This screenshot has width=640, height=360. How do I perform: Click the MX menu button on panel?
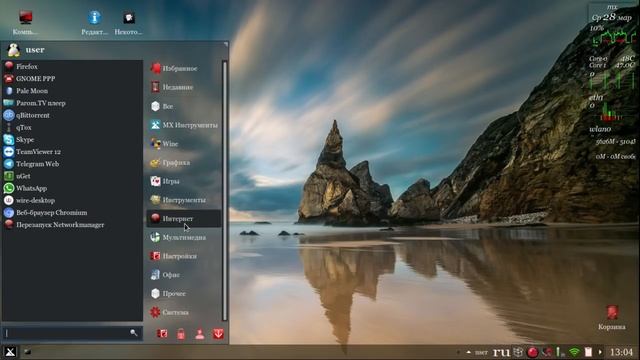[x=10, y=352]
